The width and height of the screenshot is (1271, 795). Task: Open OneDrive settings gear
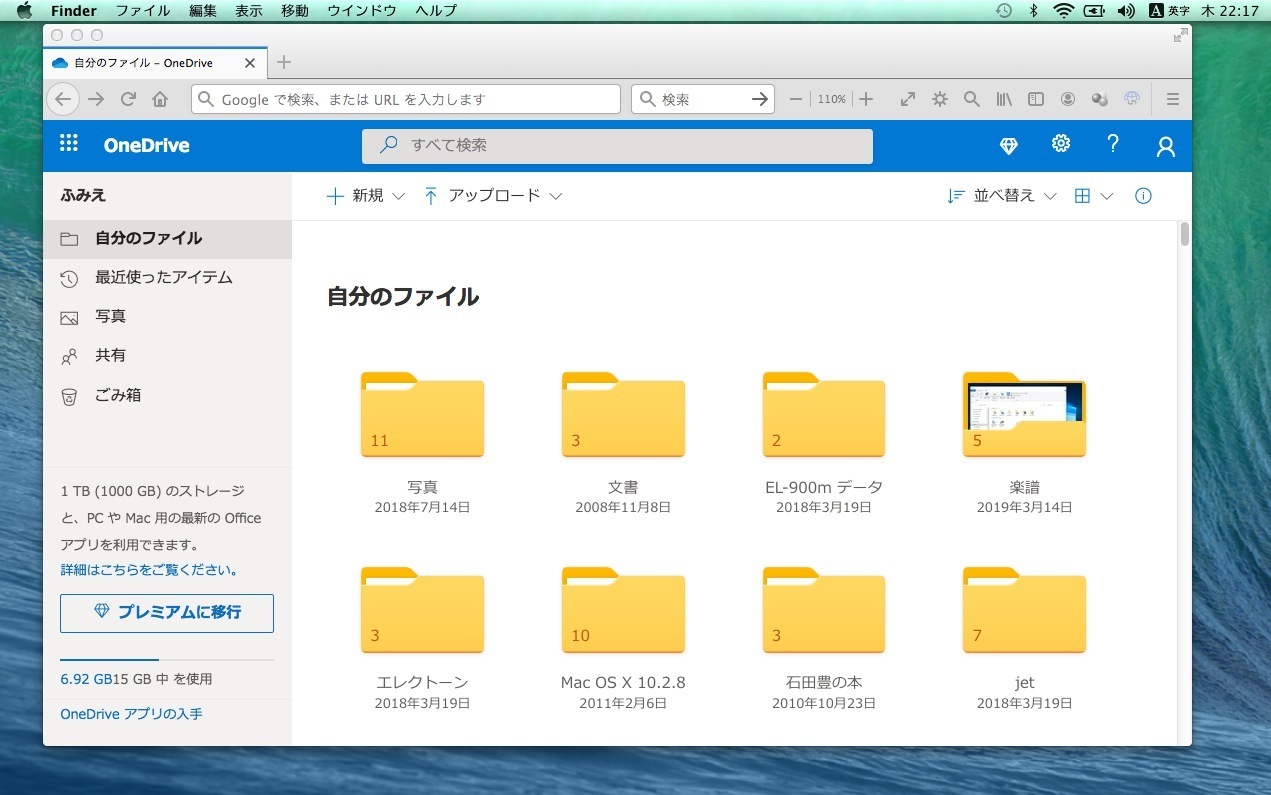tap(1061, 144)
